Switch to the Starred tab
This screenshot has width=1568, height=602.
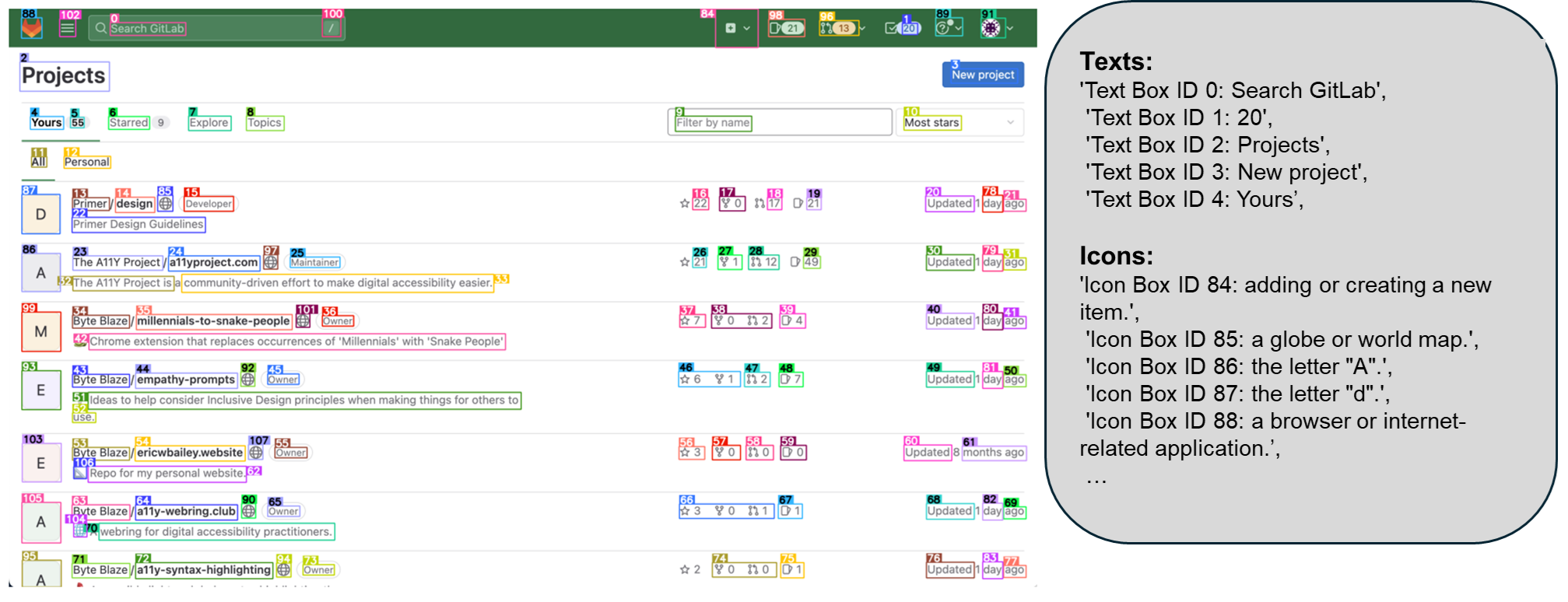tap(129, 123)
